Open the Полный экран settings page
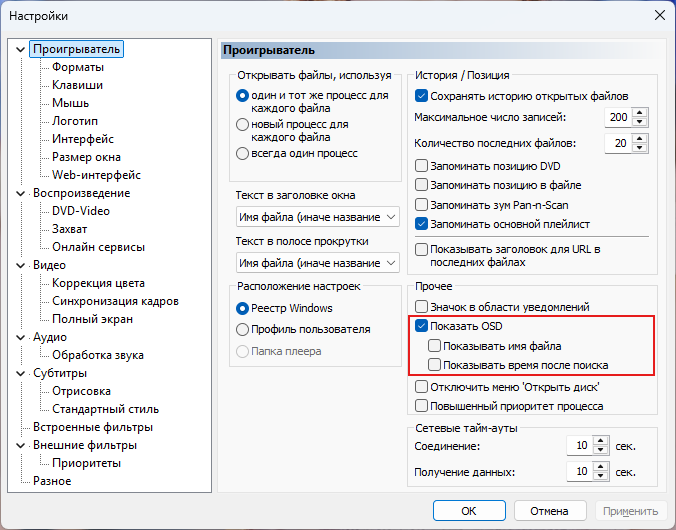This screenshot has height=530, width=676. tap(92, 319)
